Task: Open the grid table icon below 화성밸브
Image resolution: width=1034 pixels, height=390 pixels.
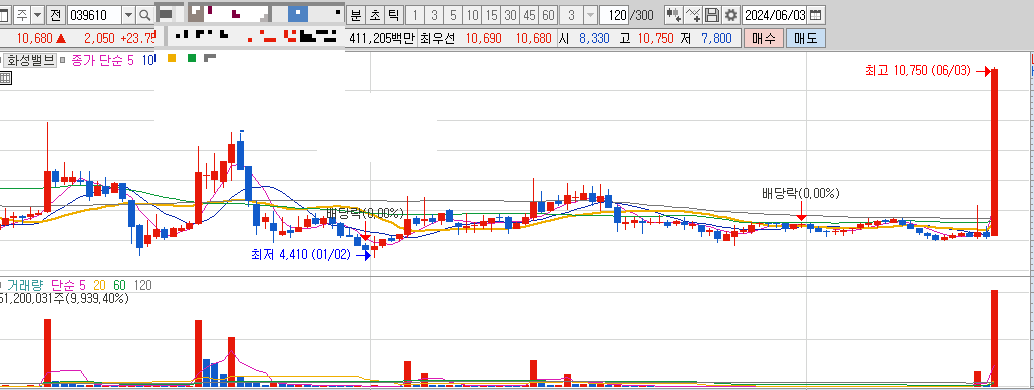Action: tap(5, 78)
